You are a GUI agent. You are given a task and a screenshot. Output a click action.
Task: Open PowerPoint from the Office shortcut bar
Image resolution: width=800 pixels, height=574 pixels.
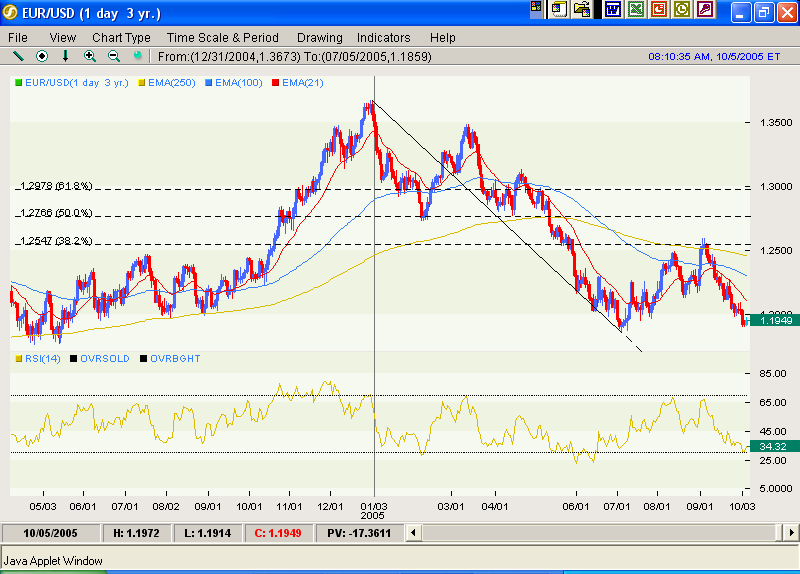point(659,9)
